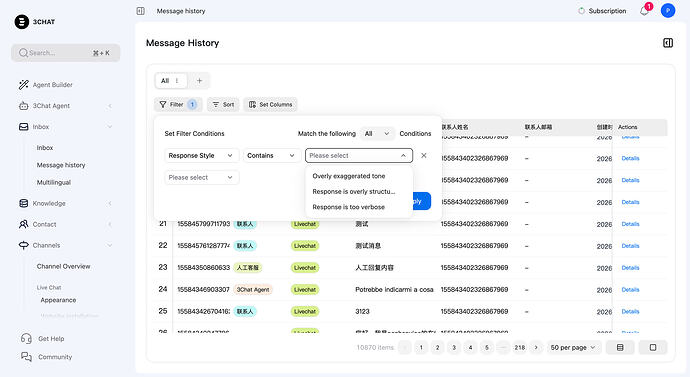Open the side panel icon right of Message History
690x377 pixels.
[x=668, y=43]
